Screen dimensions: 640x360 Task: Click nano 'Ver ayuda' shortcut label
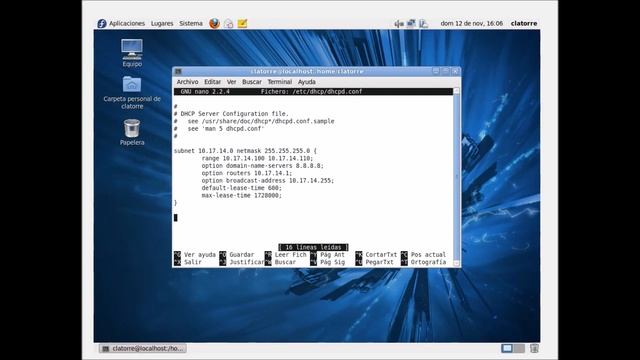coord(200,255)
